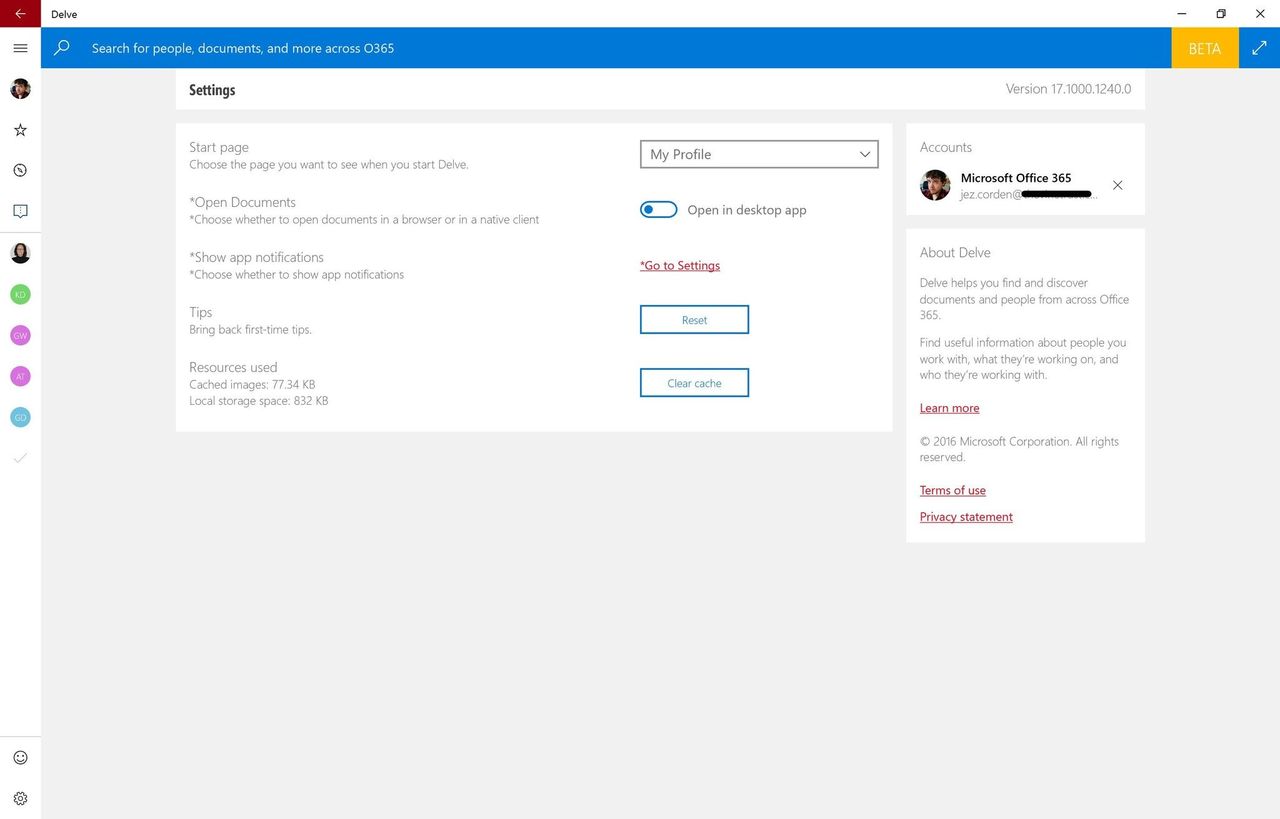Close the Delve window

(x=1260, y=14)
